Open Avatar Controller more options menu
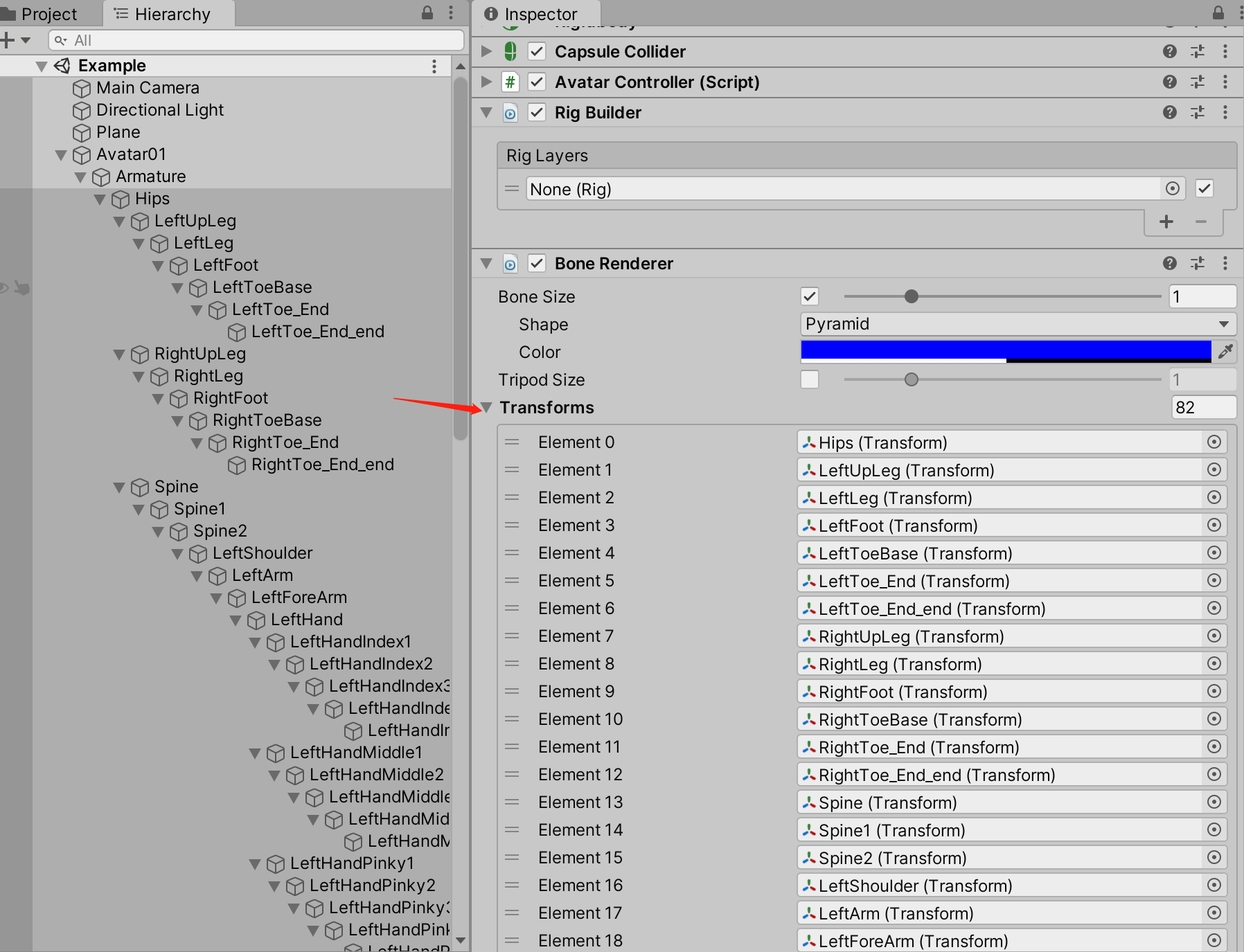The height and width of the screenshot is (952, 1244). [1225, 82]
